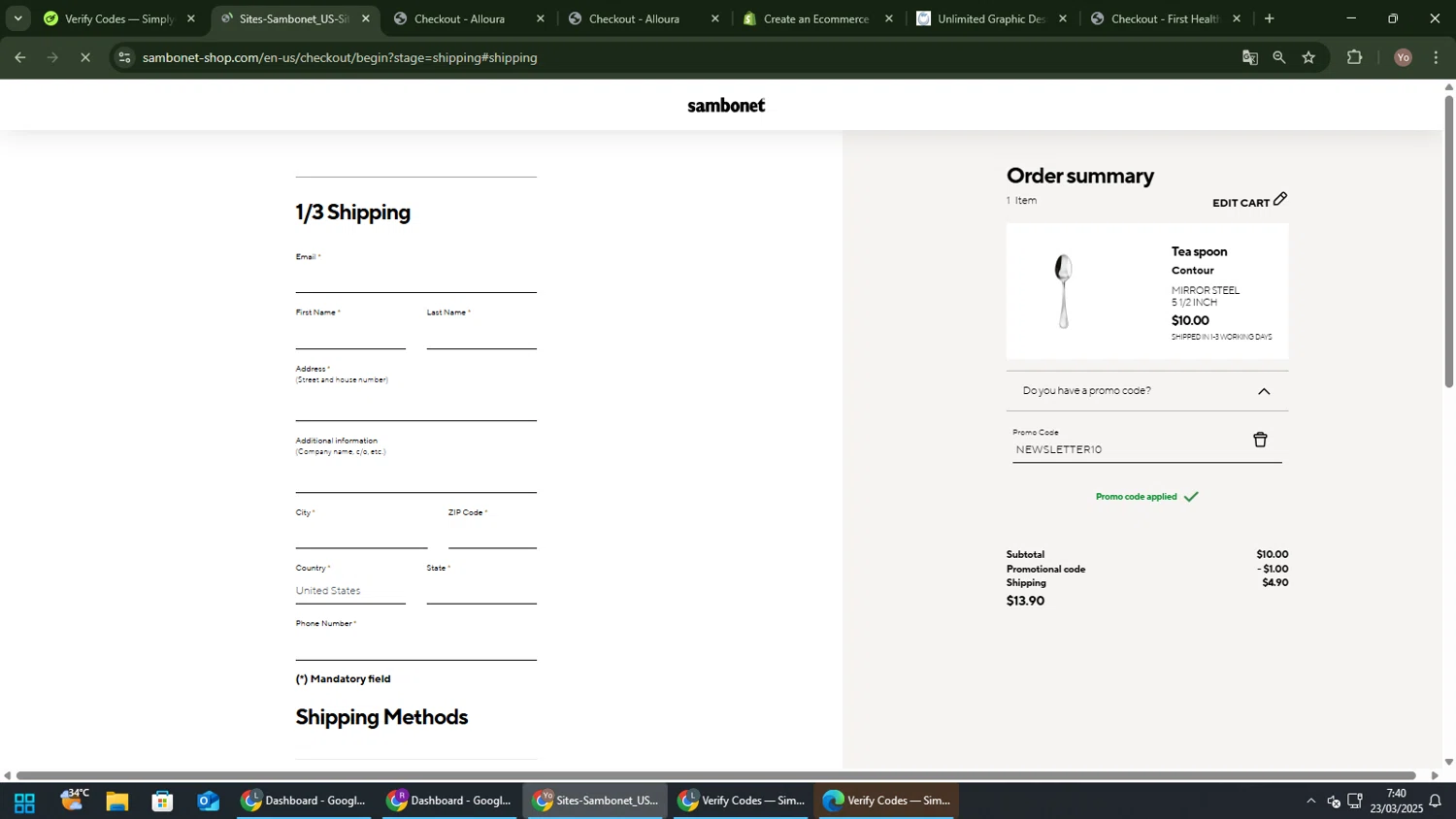Click the Phone Number field
The image size is (1456, 819).
click(415, 647)
